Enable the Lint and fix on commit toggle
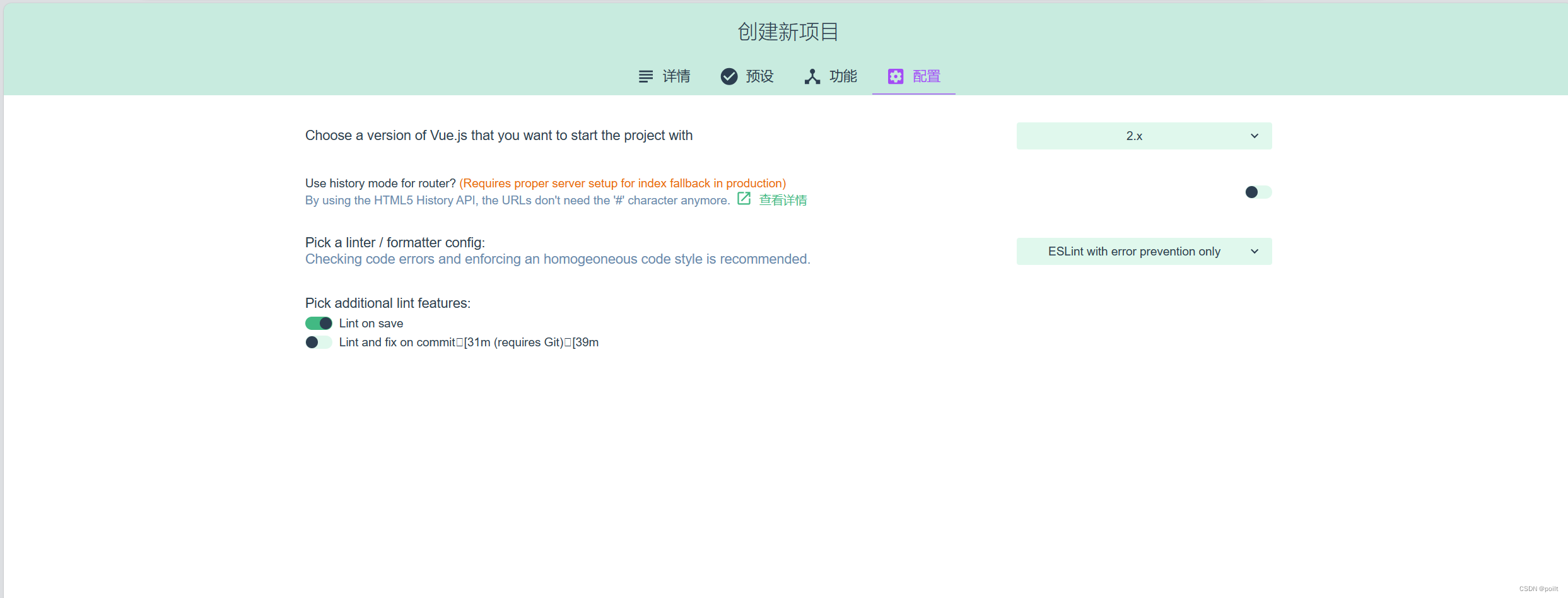1568x598 pixels. (x=319, y=342)
